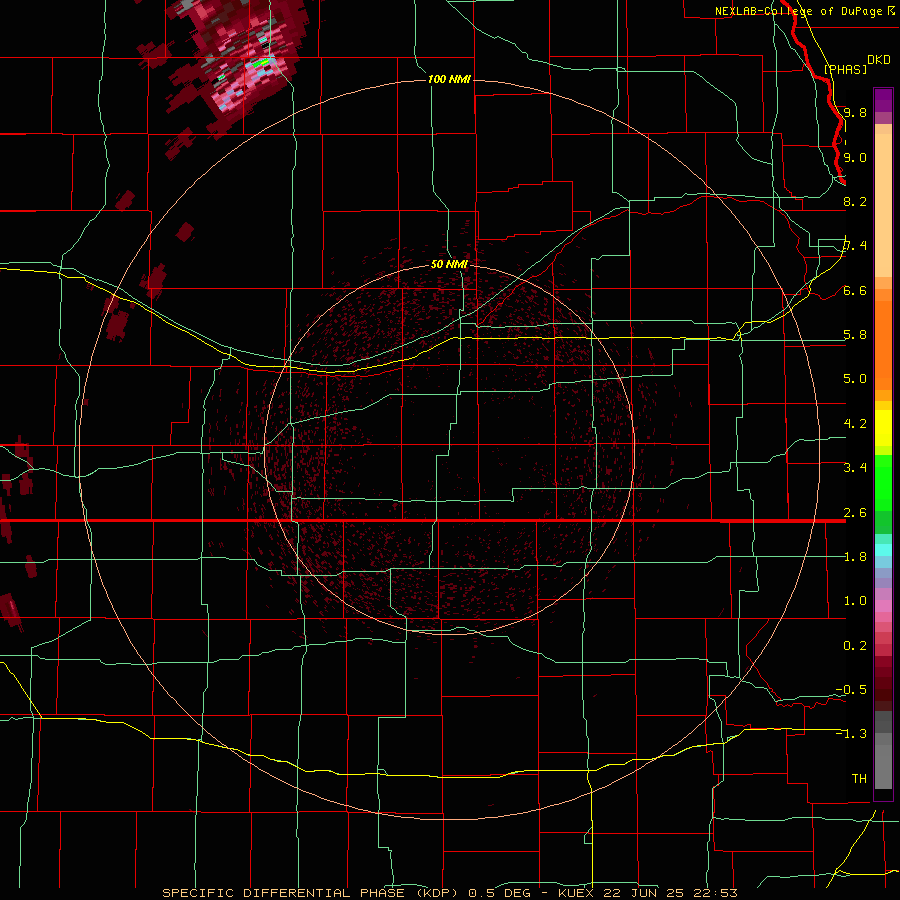The width and height of the screenshot is (900, 900).
Task: Click the pink storm echo cluster
Action: pos(241,63)
